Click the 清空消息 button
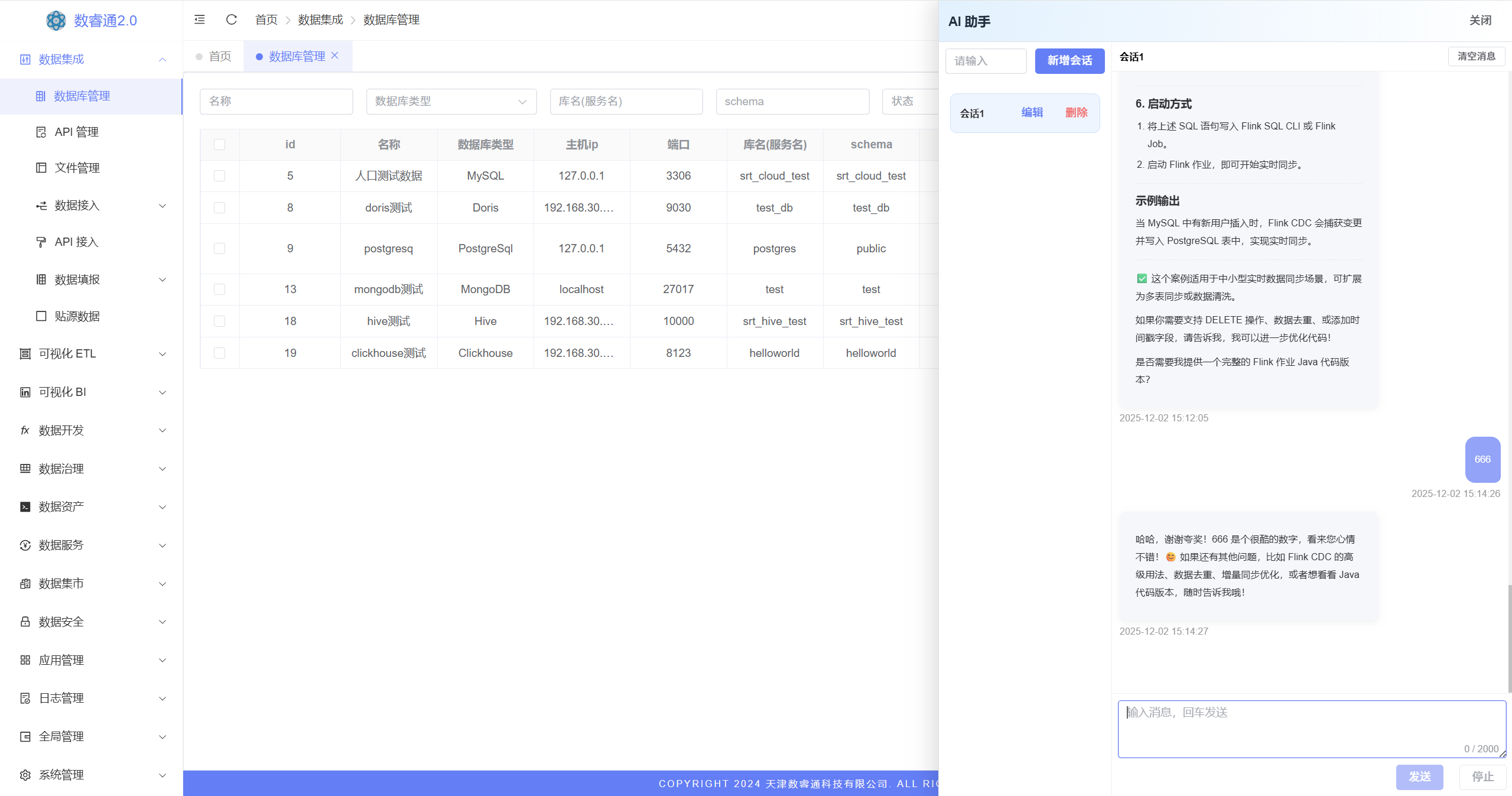Image resolution: width=1512 pixels, height=796 pixels. (1476, 56)
